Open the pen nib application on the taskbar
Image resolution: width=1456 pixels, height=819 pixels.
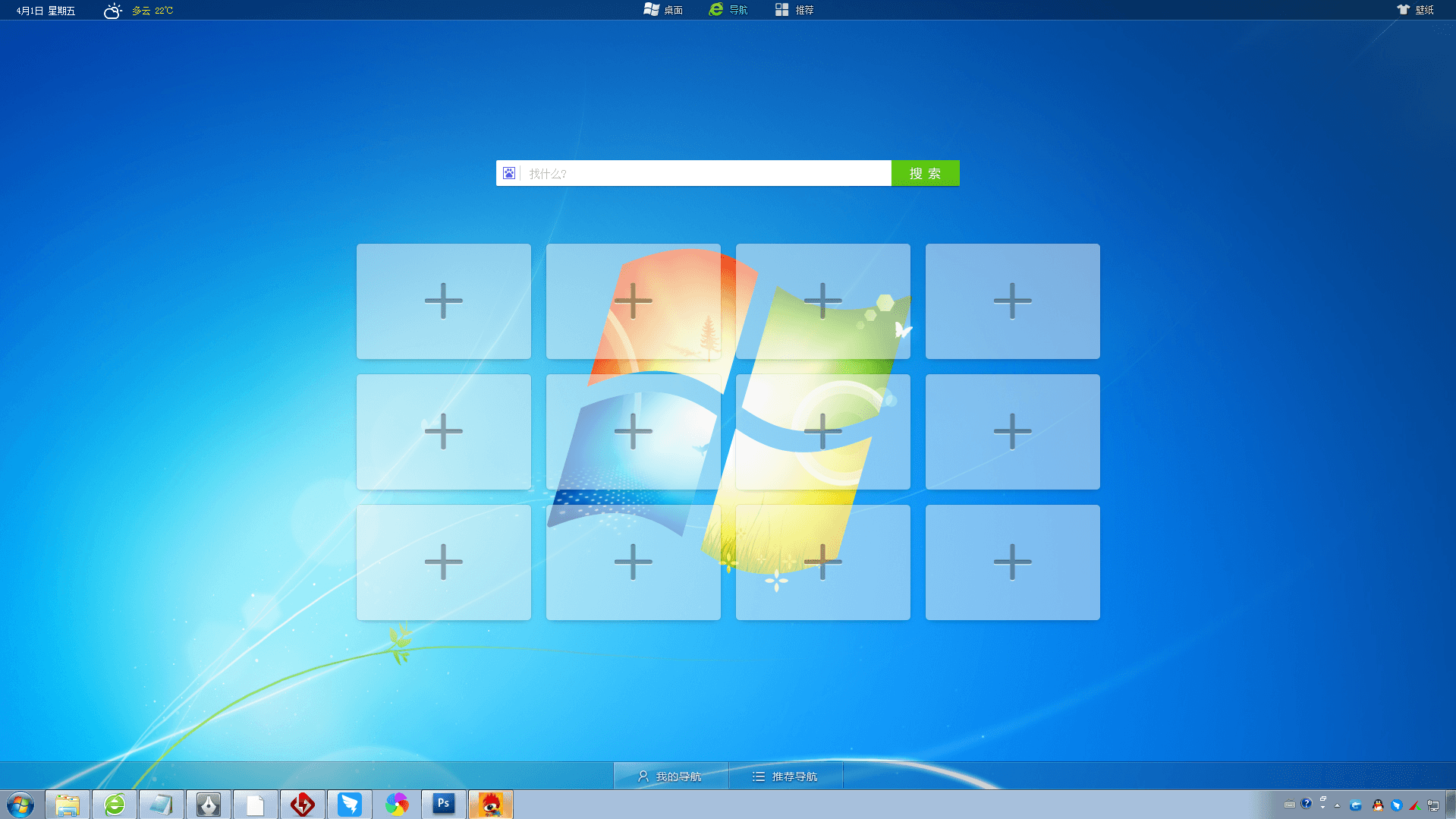click(209, 804)
